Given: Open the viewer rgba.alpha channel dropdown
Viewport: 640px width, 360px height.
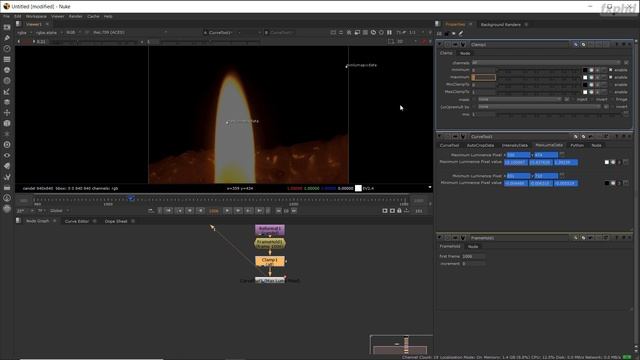Looking at the screenshot, I should (x=49, y=32).
